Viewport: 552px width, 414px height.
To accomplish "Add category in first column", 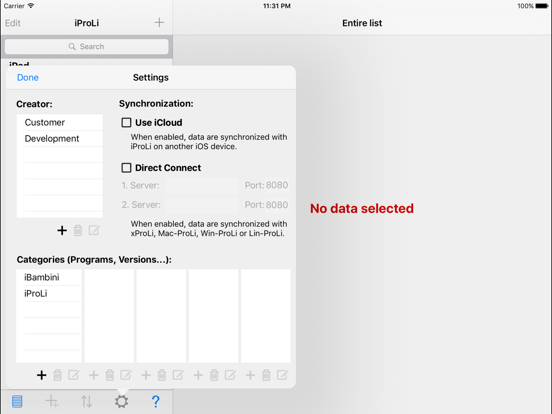I will pyautogui.click(x=42, y=375).
